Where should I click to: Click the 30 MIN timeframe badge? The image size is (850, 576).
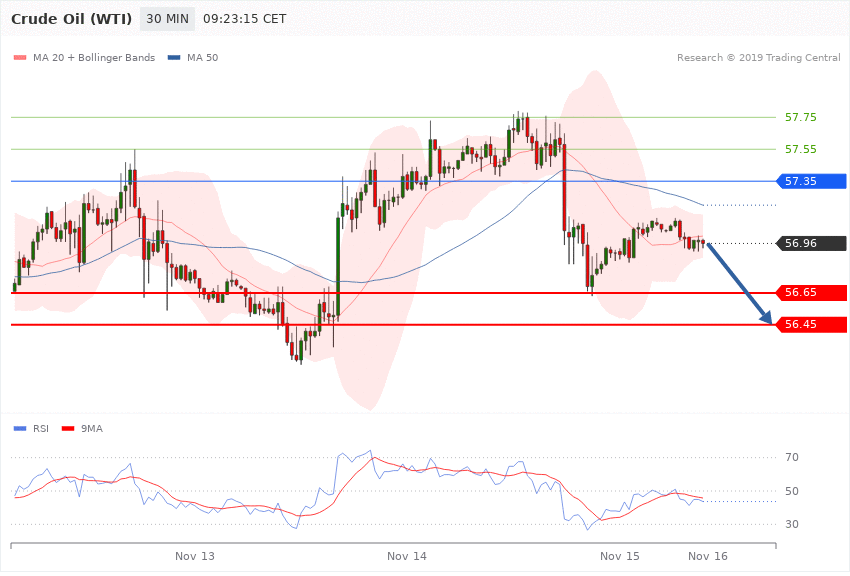[x=168, y=19]
